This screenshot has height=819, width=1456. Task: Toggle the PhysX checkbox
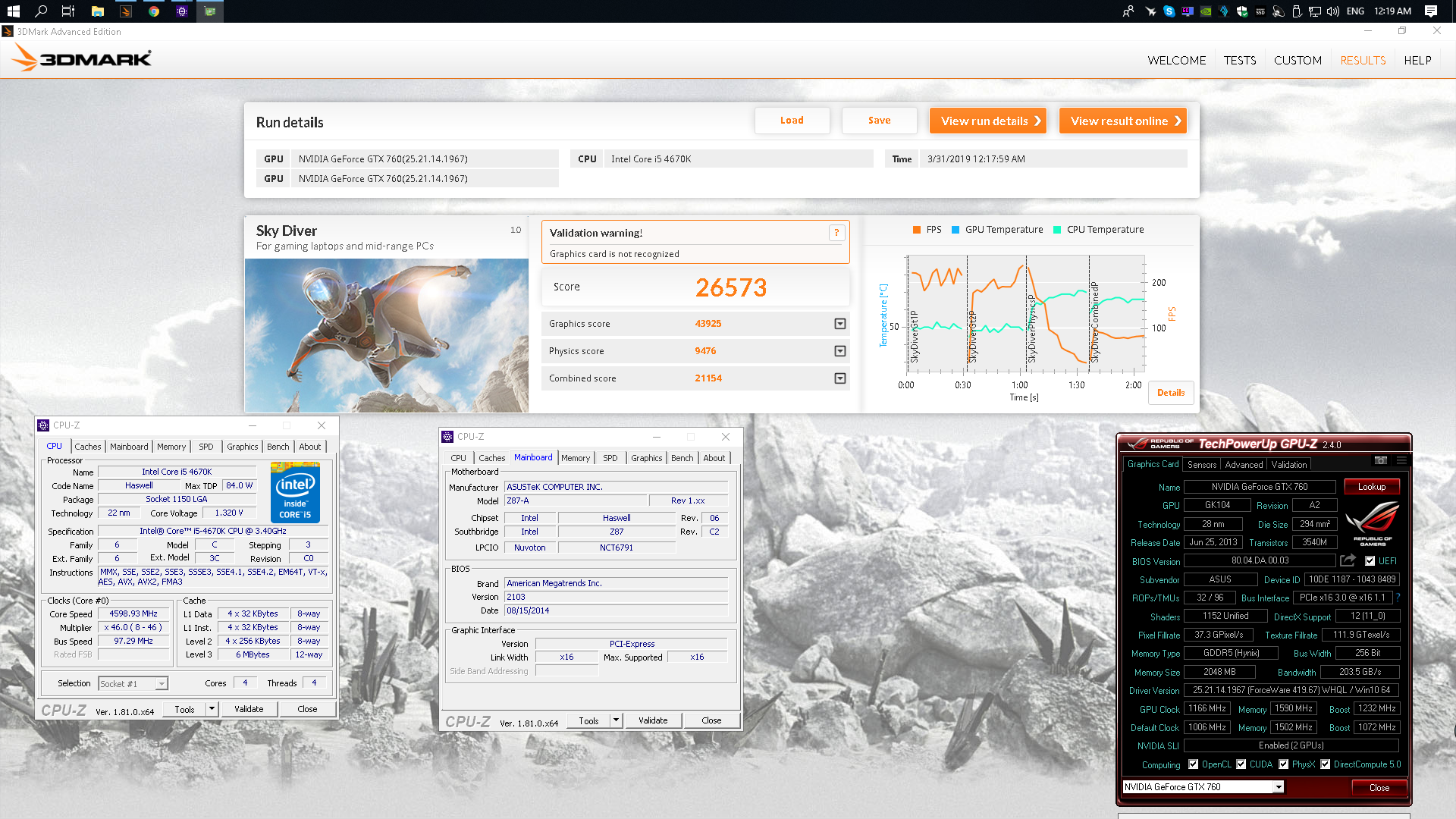coord(1284,764)
